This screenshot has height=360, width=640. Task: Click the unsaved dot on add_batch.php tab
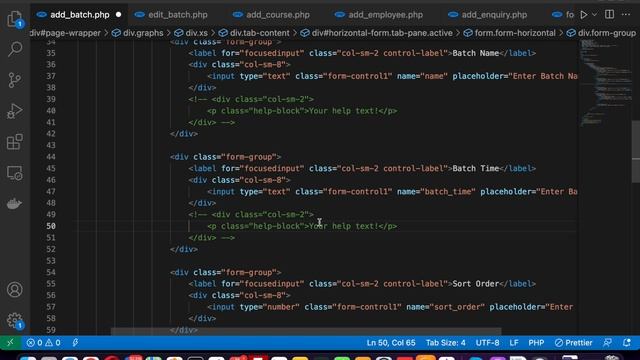[x=118, y=15]
